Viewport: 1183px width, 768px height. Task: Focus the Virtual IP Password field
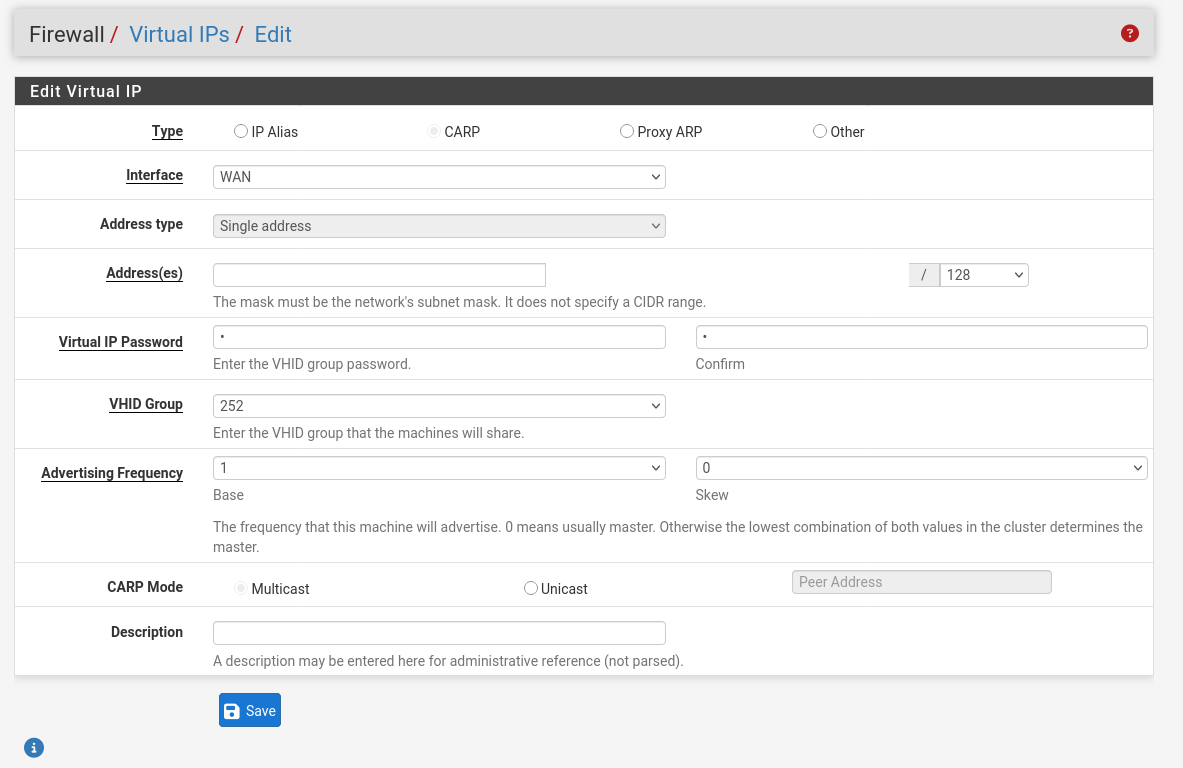point(439,337)
